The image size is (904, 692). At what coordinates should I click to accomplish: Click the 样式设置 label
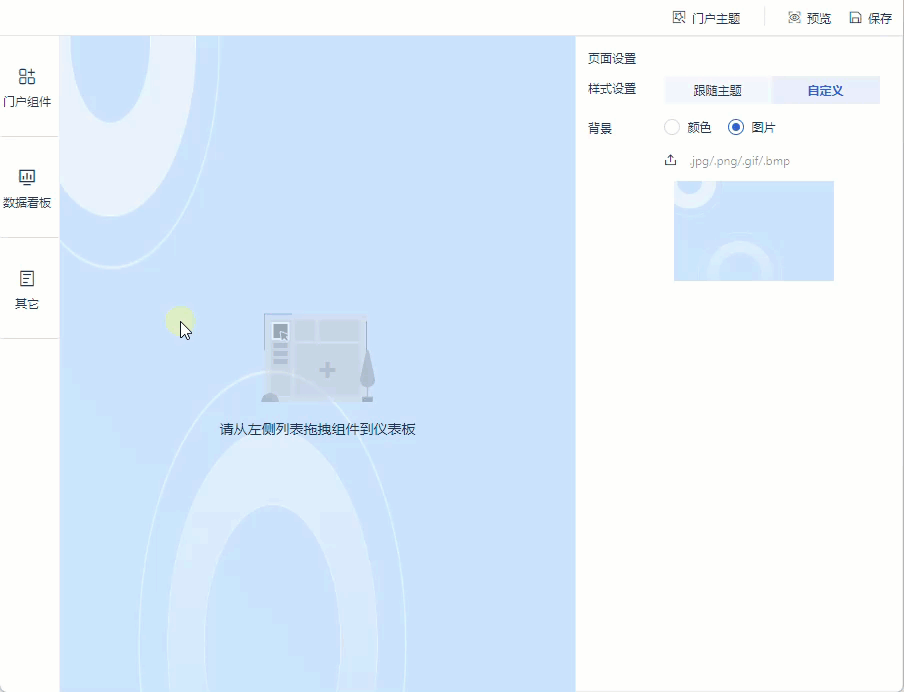pyautogui.click(x=612, y=89)
